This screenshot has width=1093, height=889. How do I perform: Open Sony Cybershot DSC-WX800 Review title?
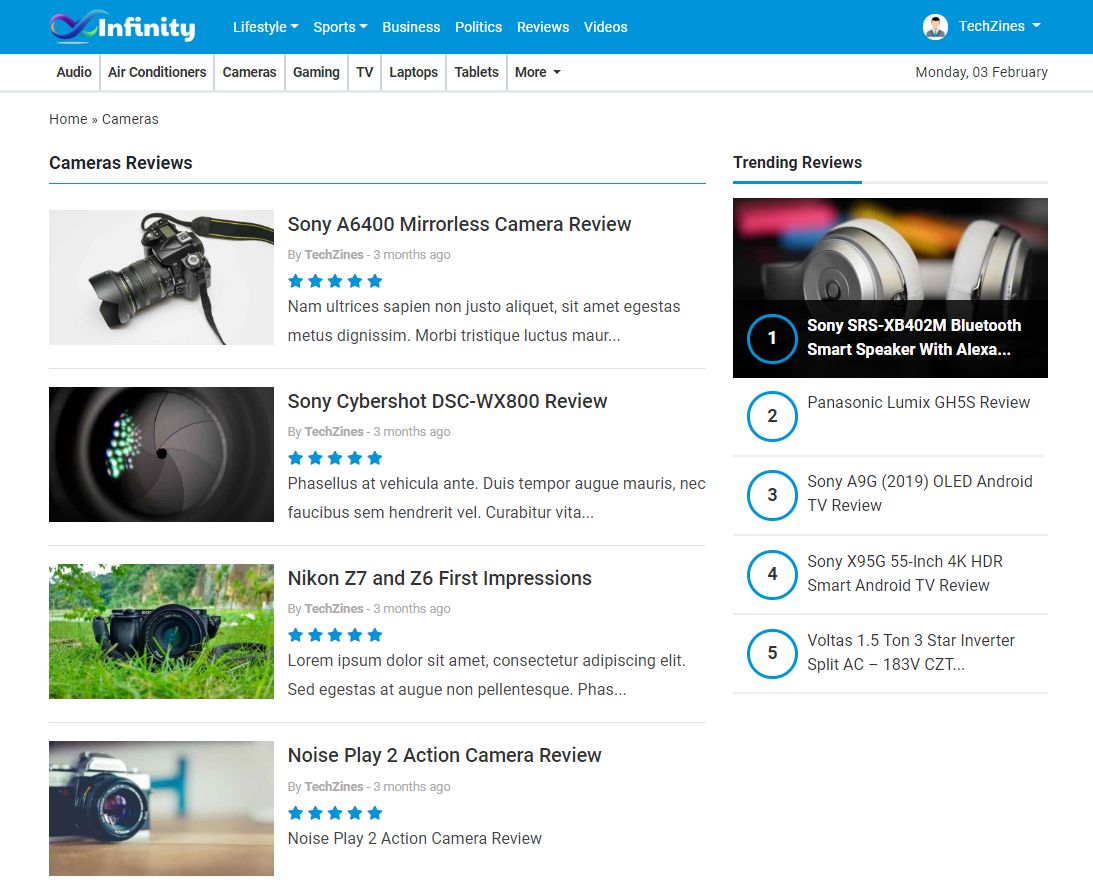pos(448,401)
